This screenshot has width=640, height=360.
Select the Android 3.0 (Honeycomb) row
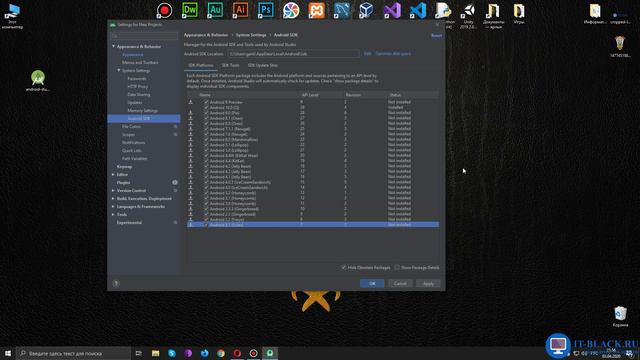click(313, 203)
